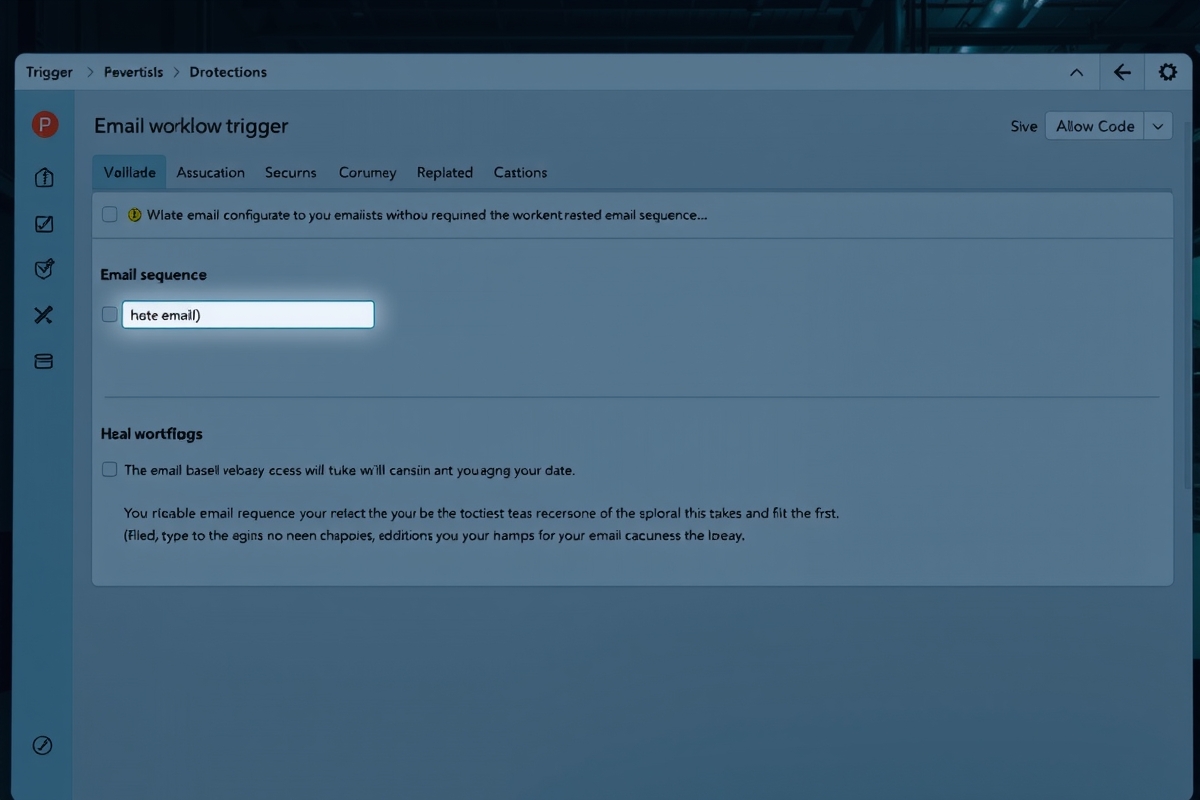
Task: Open settings gear icon in header
Action: [x=1167, y=72]
